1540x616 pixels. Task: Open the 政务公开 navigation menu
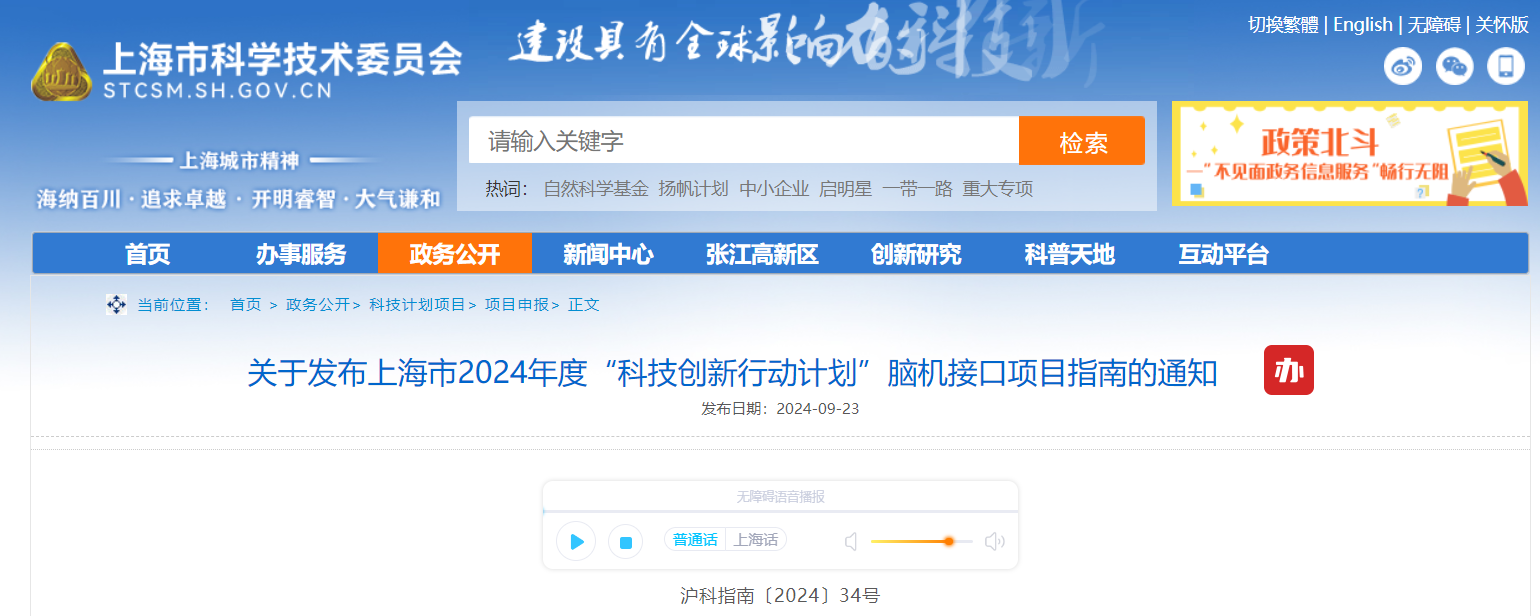click(x=454, y=254)
